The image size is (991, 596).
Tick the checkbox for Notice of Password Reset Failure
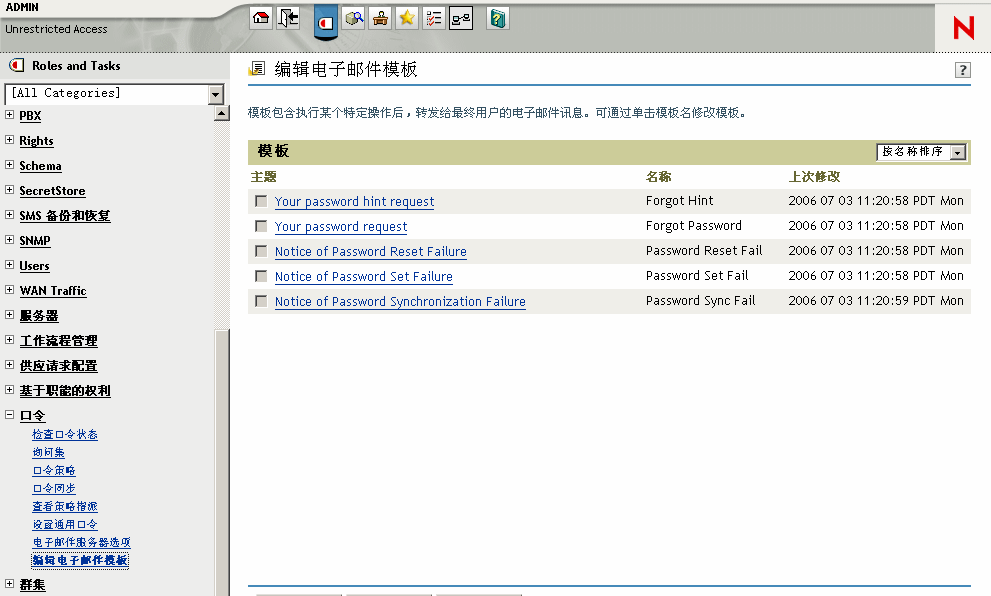click(261, 250)
